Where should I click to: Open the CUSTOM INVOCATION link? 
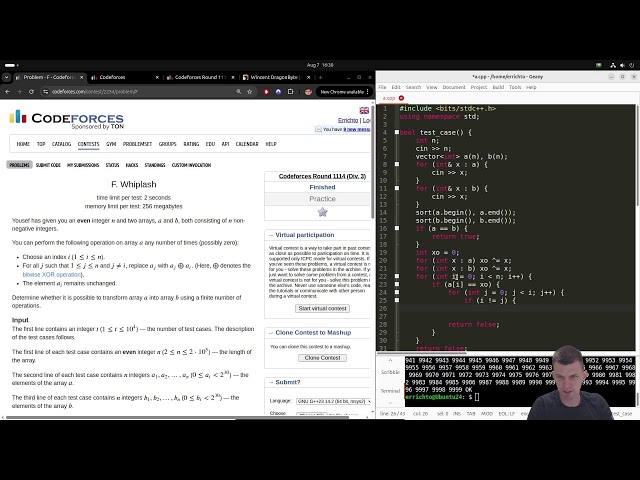191,165
